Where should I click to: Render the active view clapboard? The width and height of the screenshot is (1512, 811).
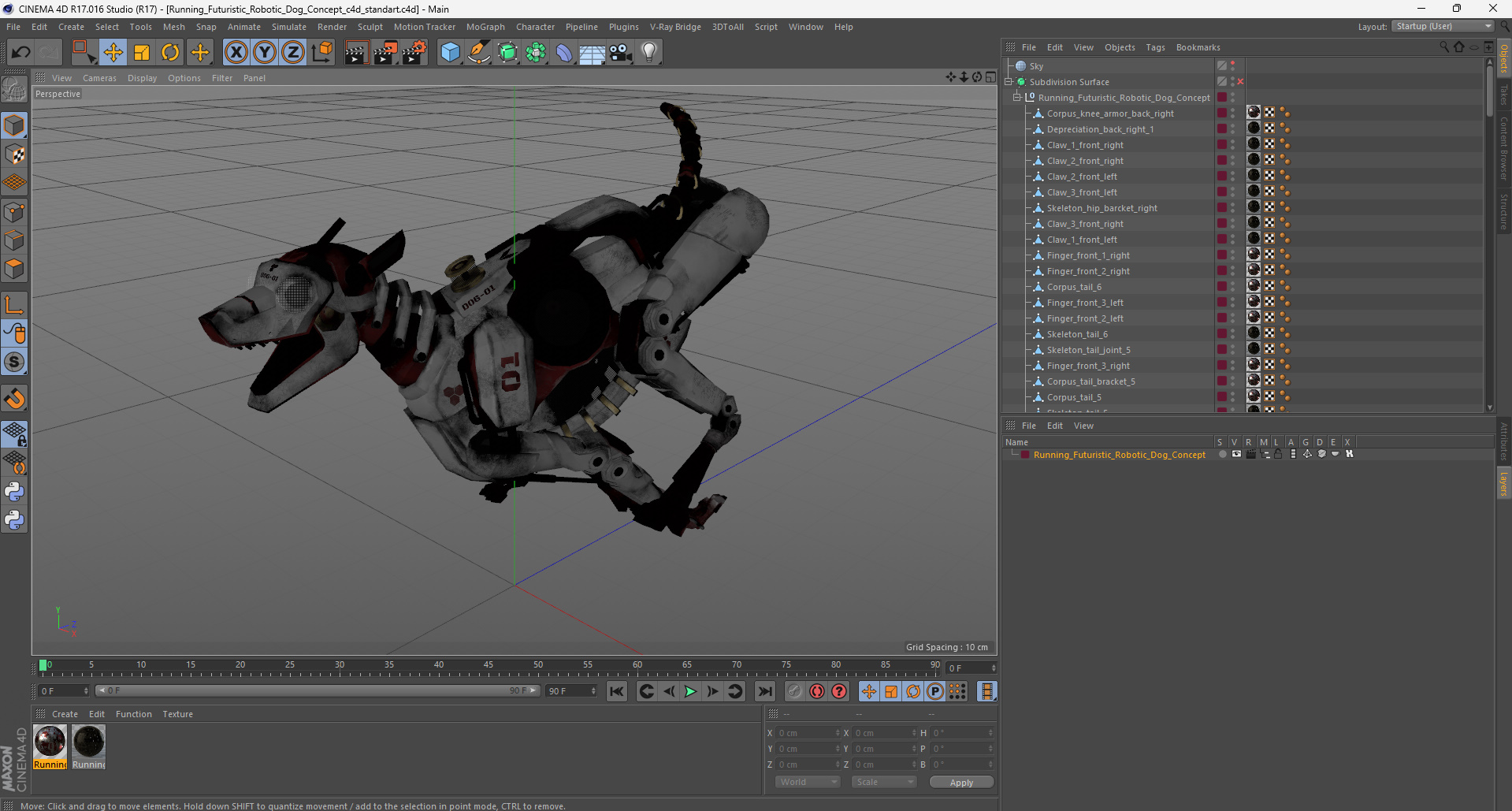coord(356,53)
